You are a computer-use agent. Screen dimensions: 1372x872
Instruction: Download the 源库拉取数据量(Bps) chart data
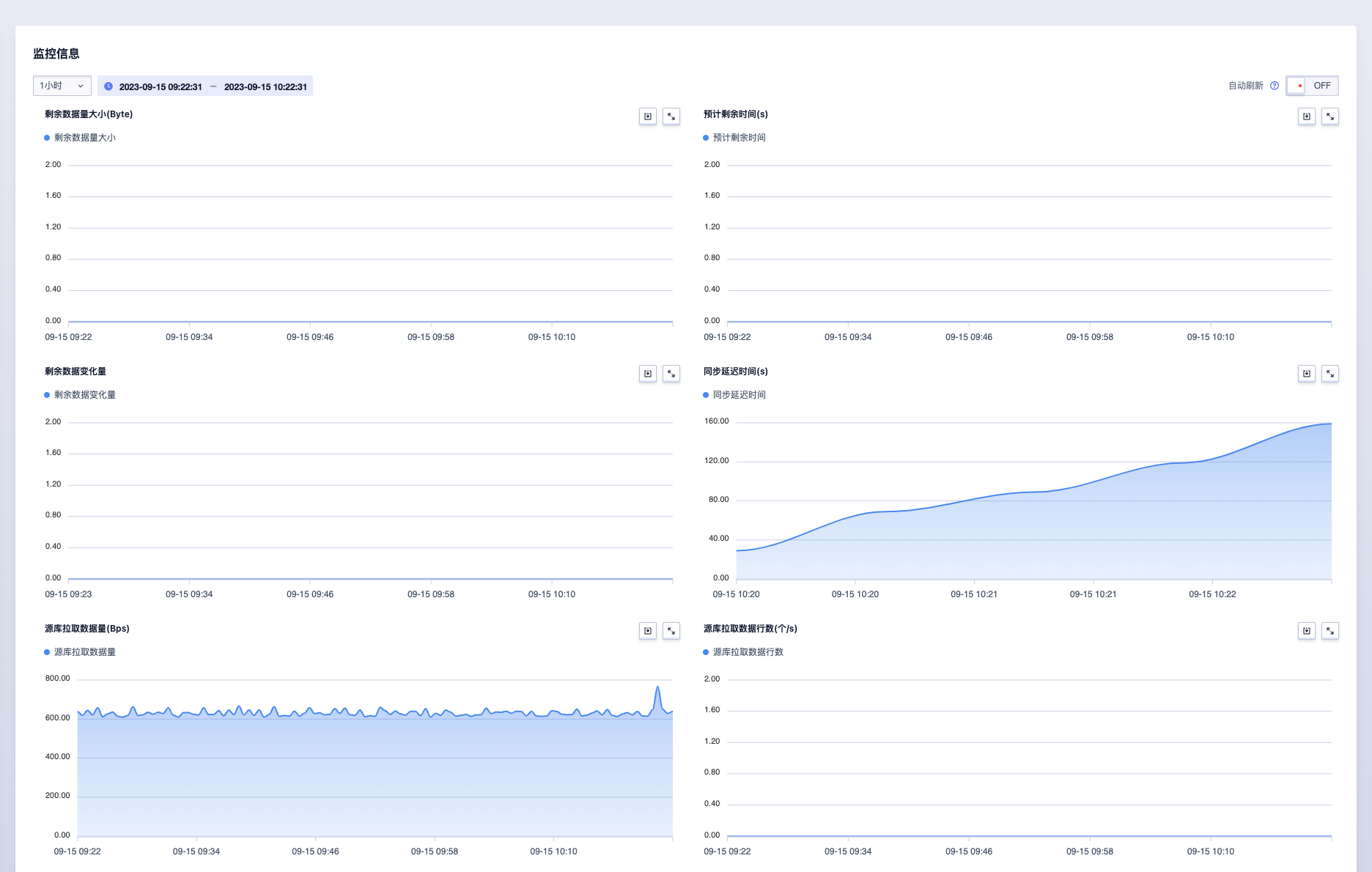click(x=647, y=631)
